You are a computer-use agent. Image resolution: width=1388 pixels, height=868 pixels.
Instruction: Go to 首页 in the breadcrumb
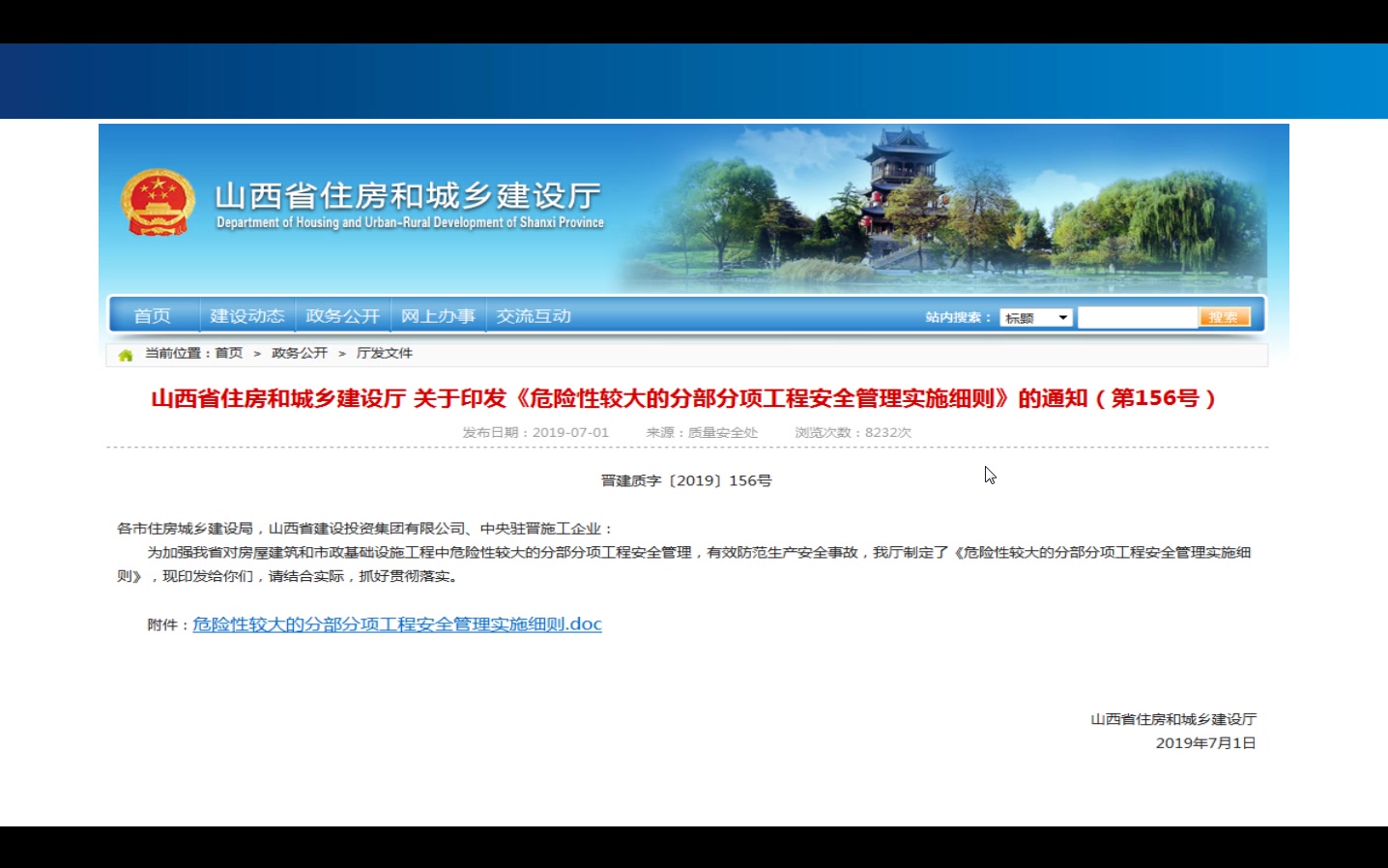click(229, 354)
